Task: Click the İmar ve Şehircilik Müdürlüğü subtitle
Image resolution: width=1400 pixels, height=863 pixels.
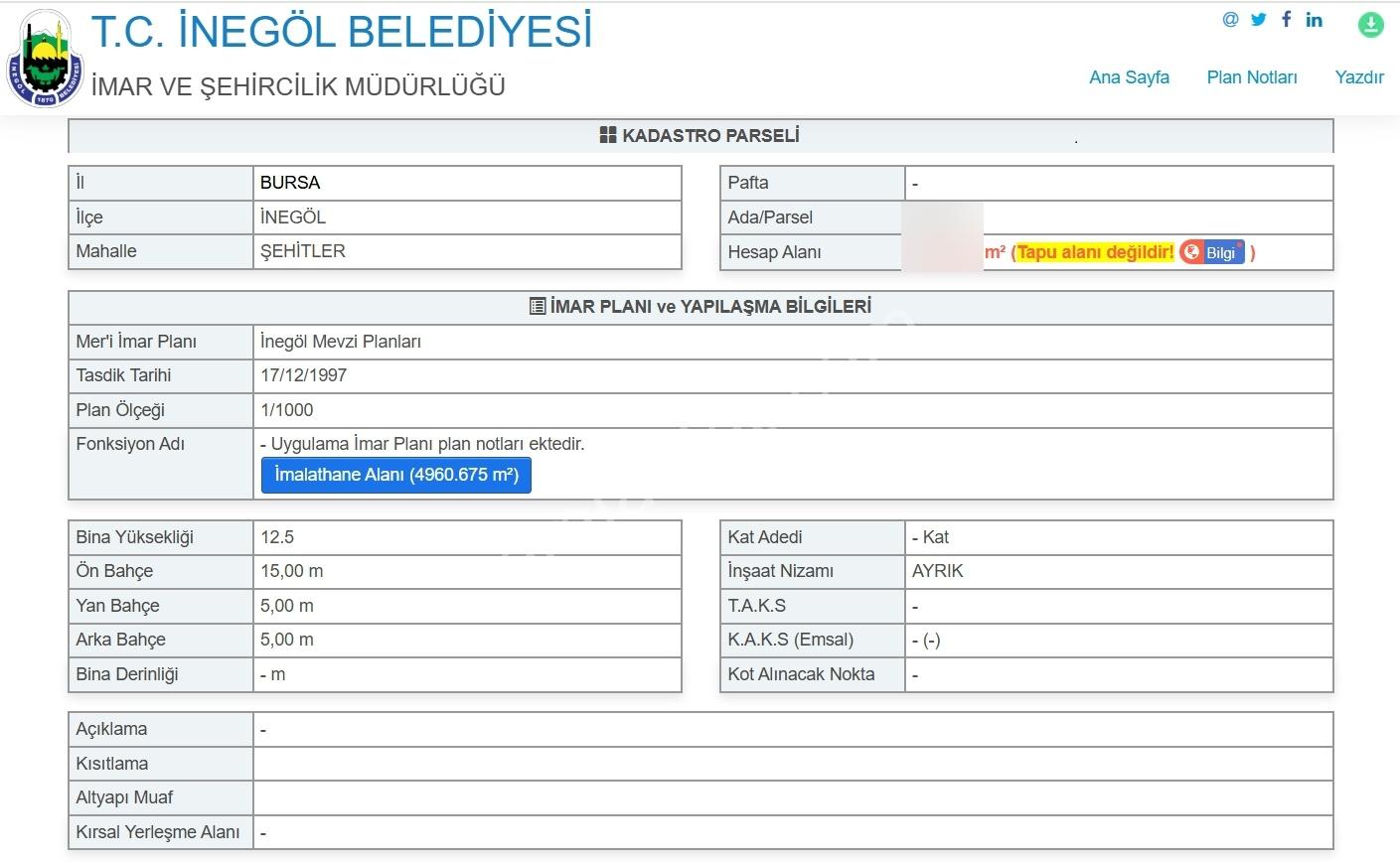Action: click(x=298, y=86)
